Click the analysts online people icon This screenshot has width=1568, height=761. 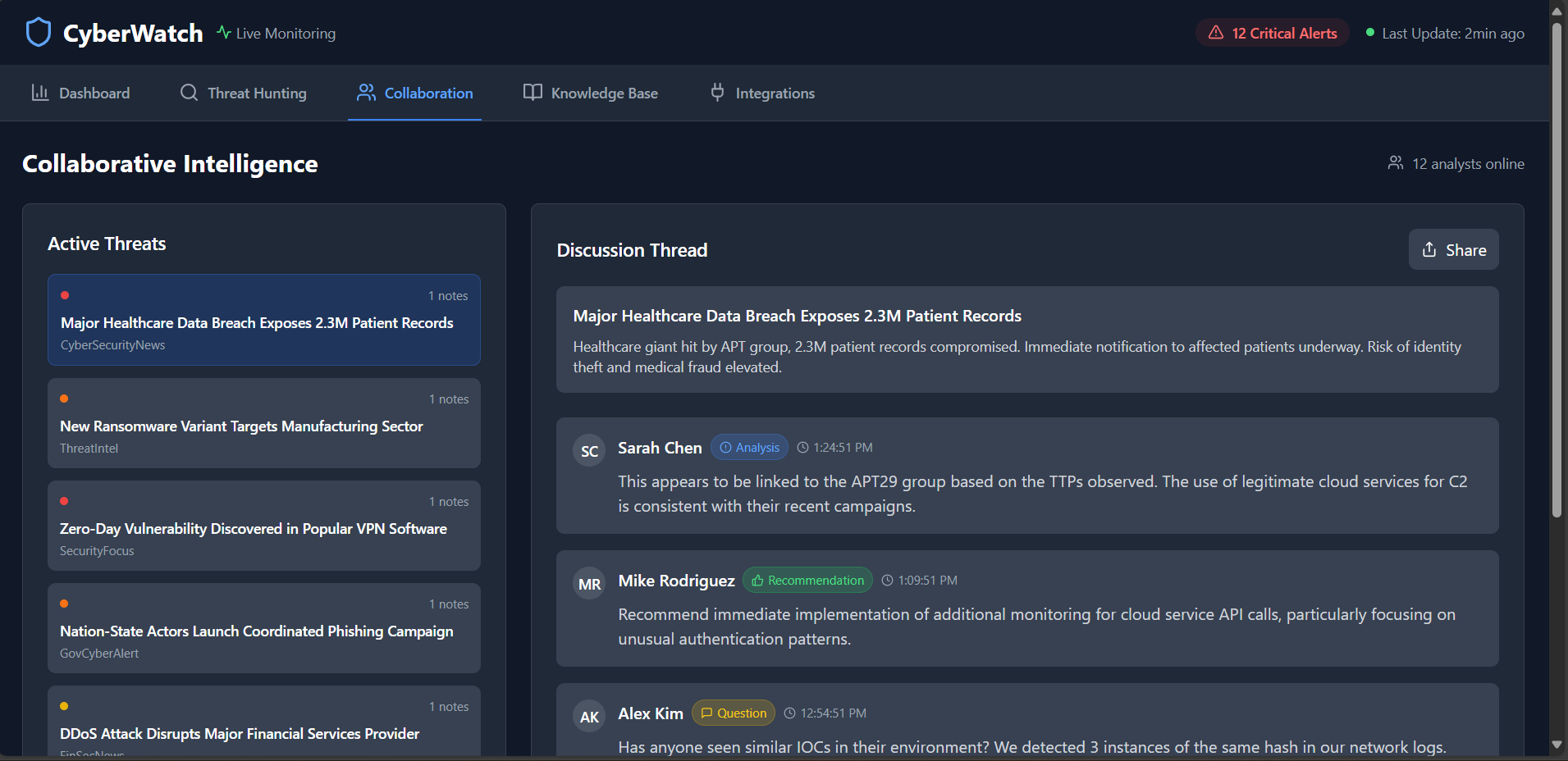point(1396,163)
